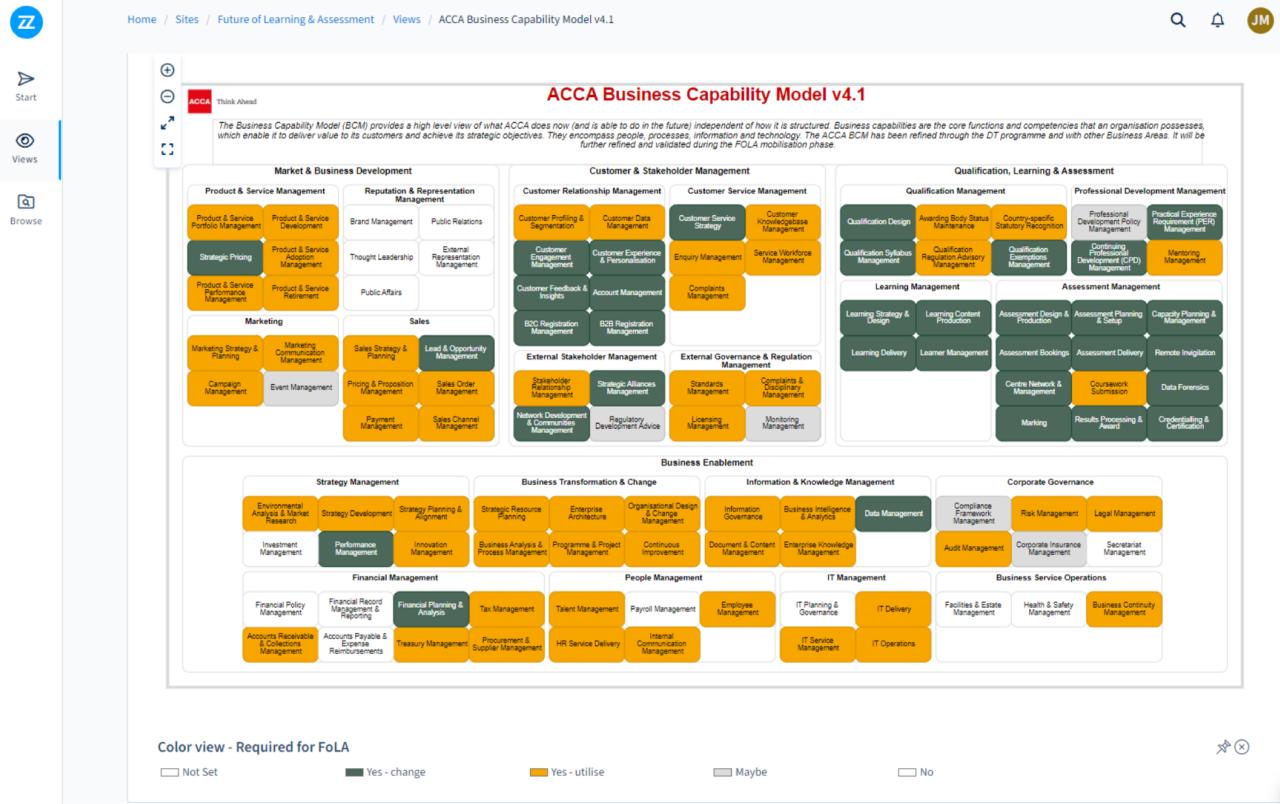Select the Coursework Submission box

pos(1109,388)
